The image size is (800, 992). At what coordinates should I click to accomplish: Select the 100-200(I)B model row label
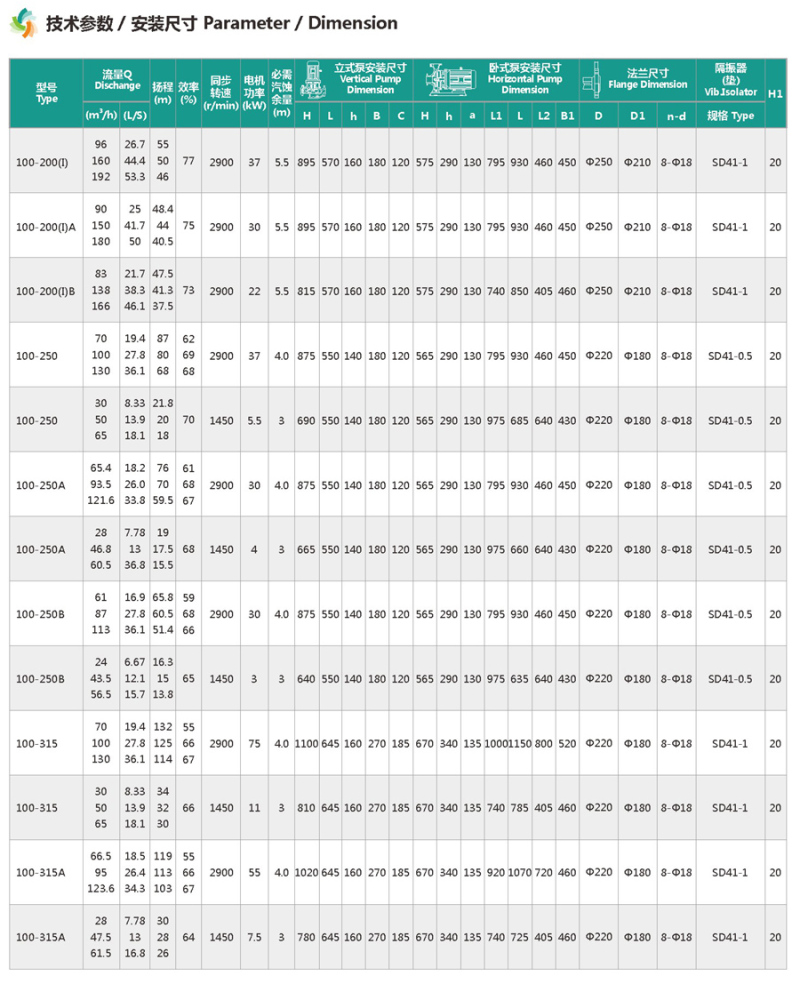point(46,291)
